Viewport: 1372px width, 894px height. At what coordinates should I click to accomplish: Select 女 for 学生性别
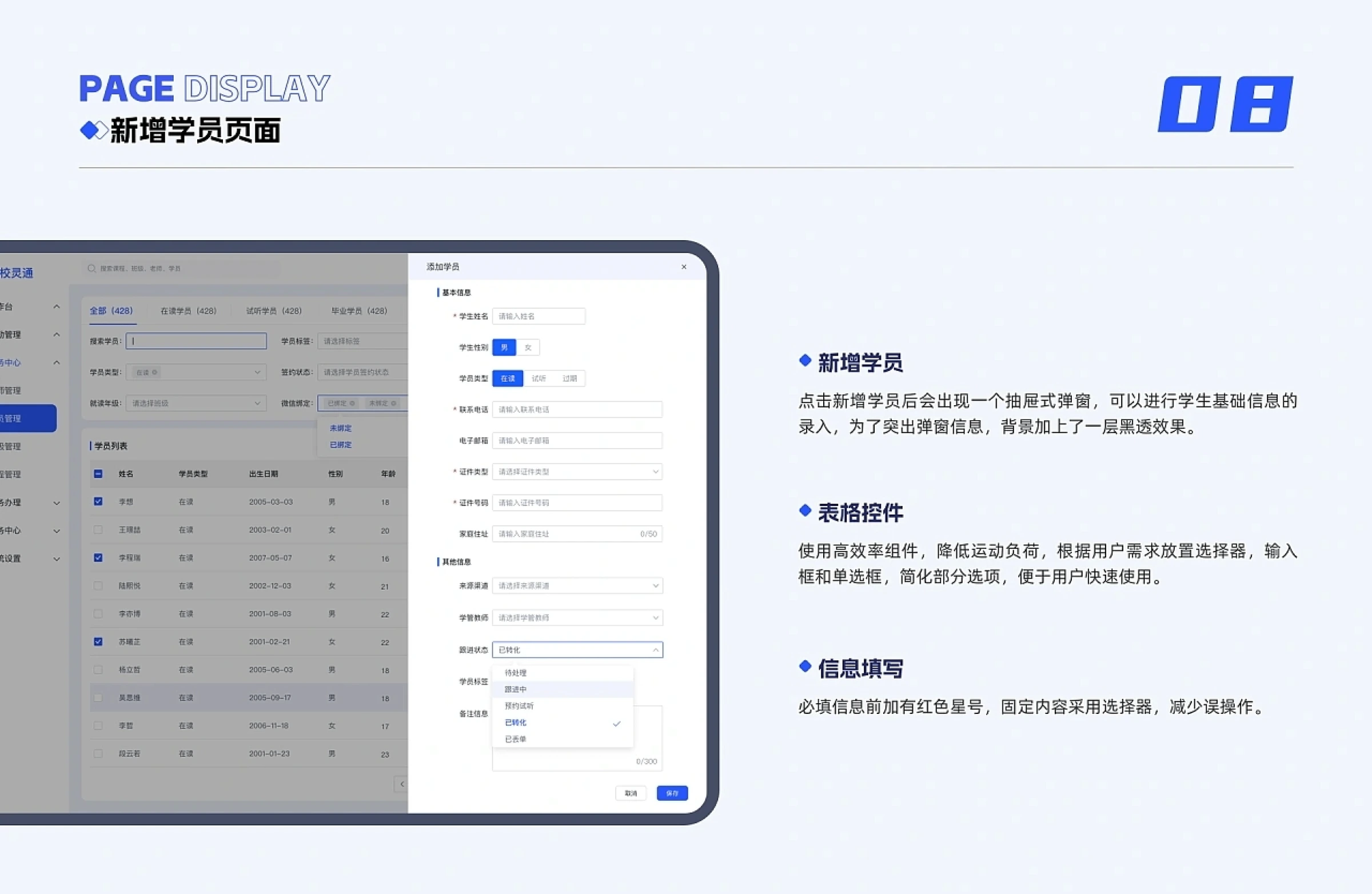click(528, 348)
